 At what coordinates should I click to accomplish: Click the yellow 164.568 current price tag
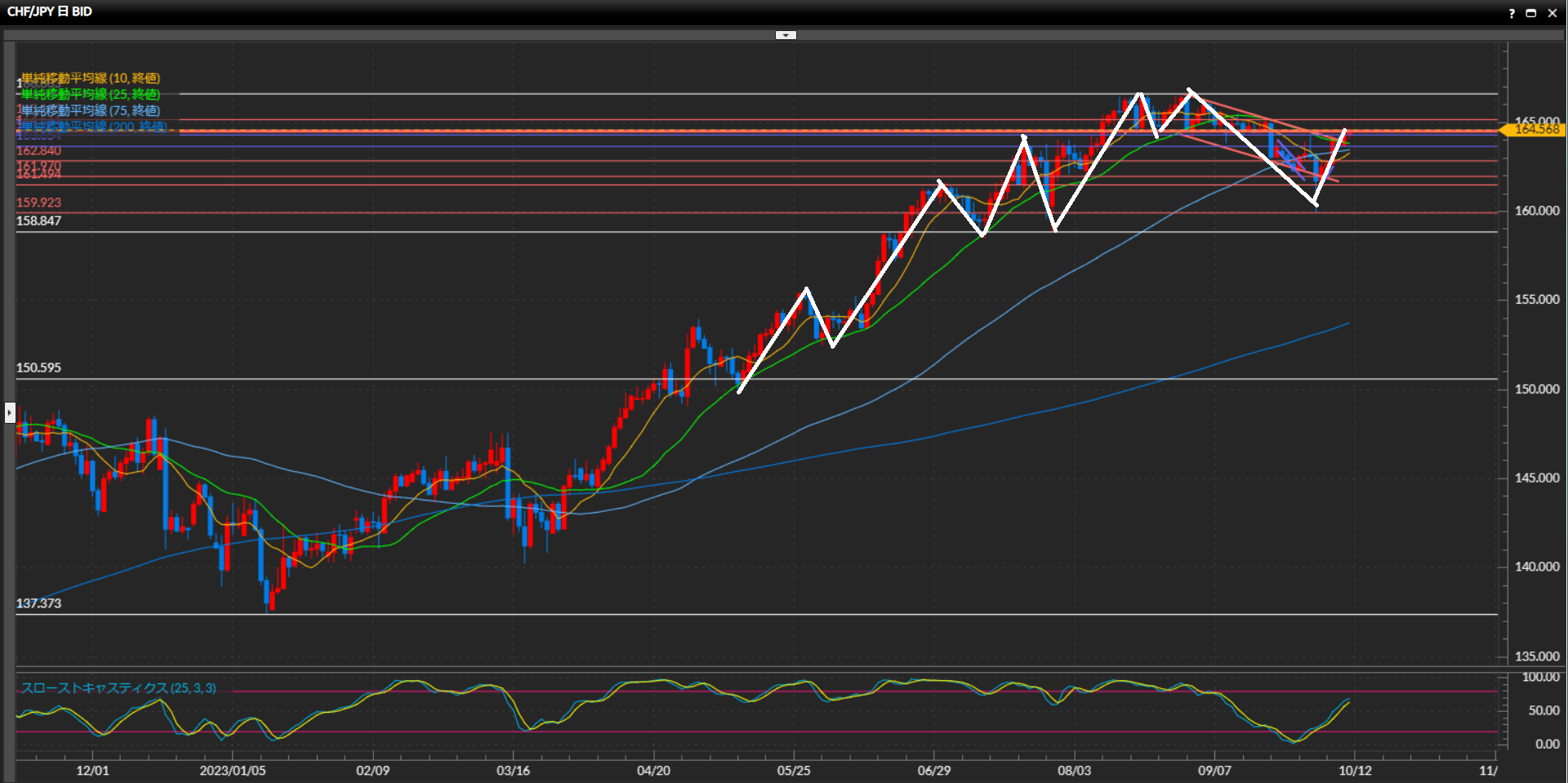[1535, 130]
